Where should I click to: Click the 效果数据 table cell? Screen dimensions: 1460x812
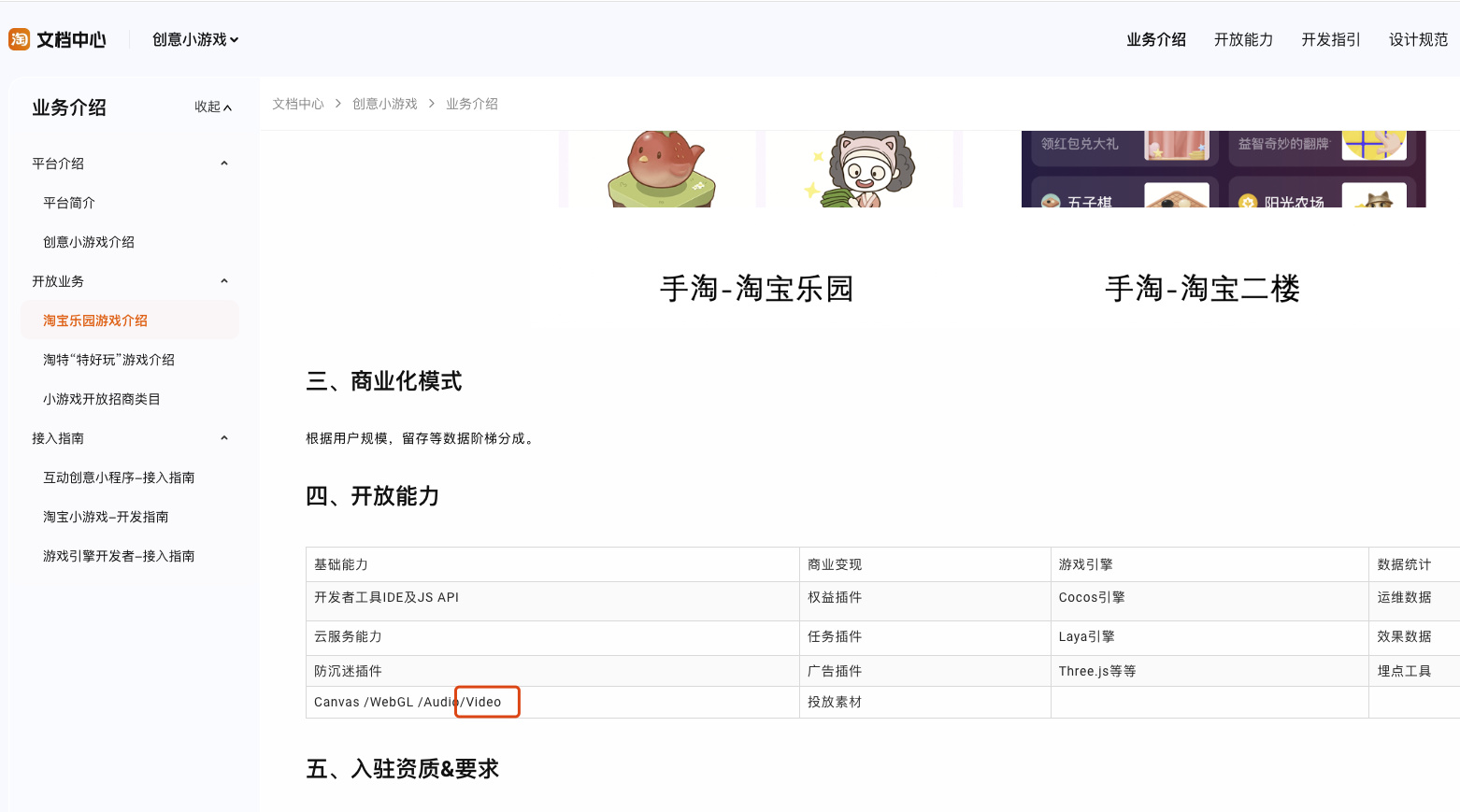point(1414,638)
